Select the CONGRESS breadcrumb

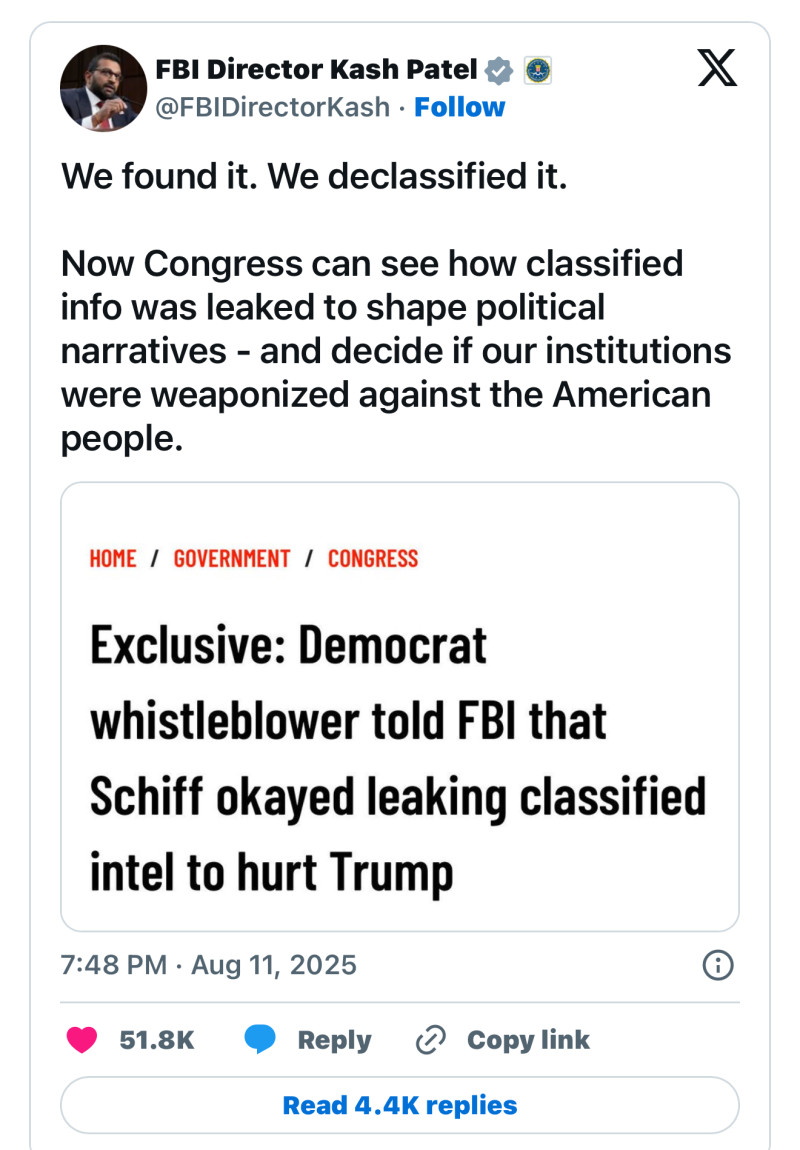pos(373,559)
